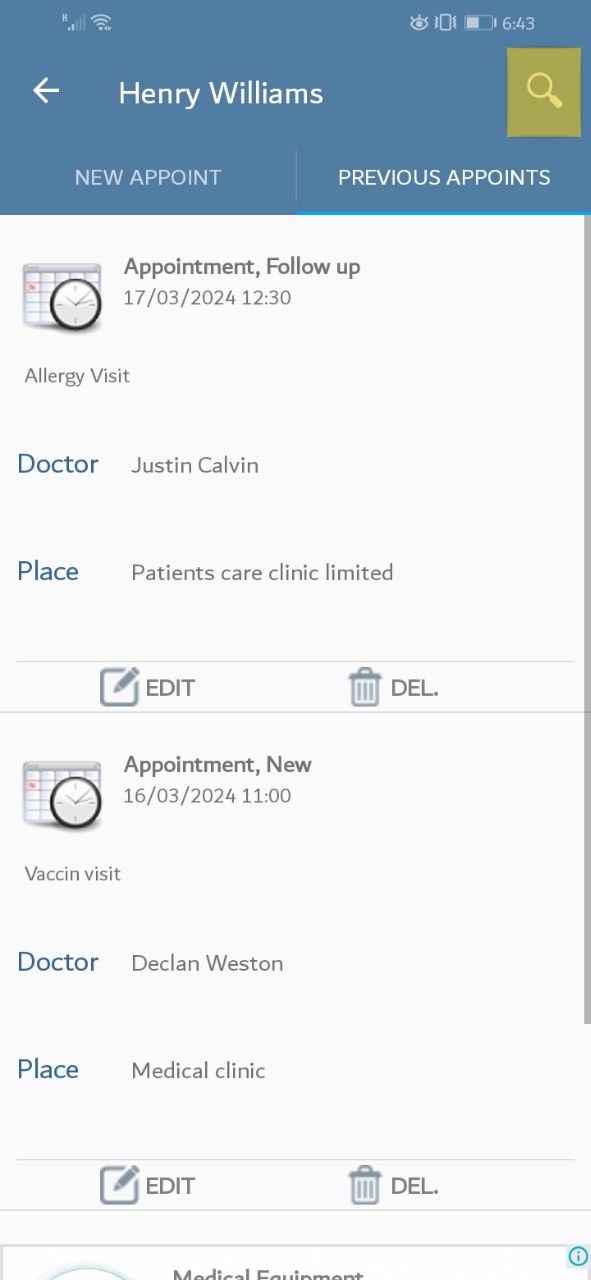Image resolution: width=591 pixels, height=1280 pixels.
Task: Tap the Medical clinic place text
Action: point(198,1071)
